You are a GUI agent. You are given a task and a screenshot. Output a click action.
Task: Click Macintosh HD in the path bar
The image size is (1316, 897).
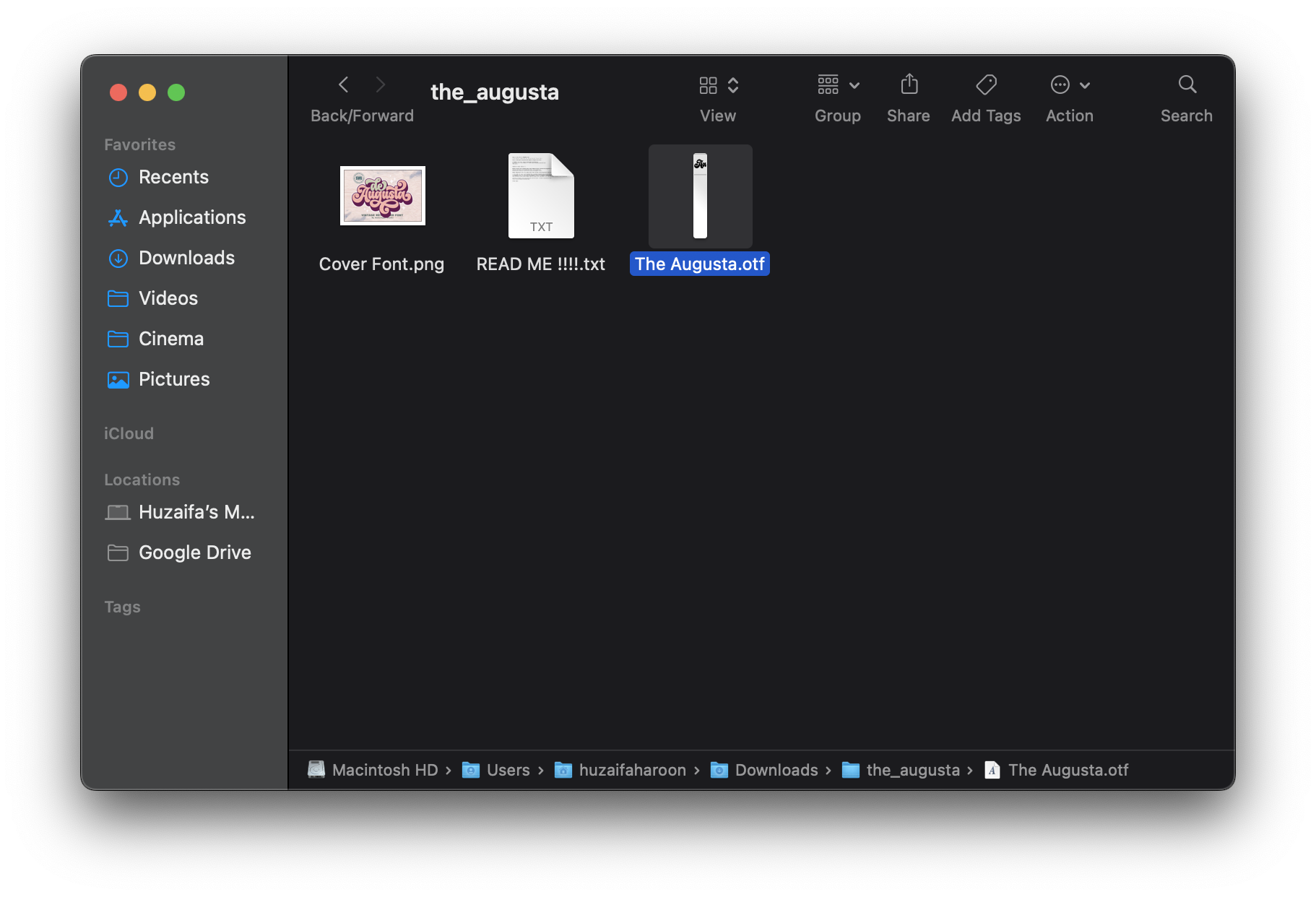tap(386, 770)
